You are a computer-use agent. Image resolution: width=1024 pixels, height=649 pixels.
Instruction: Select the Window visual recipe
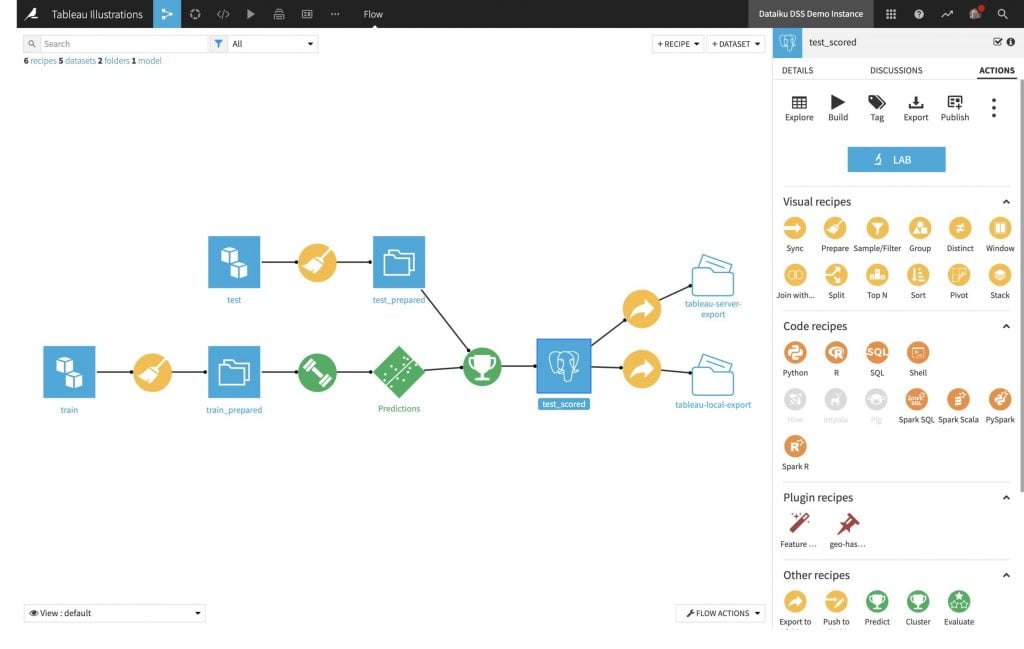[x=1000, y=229]
